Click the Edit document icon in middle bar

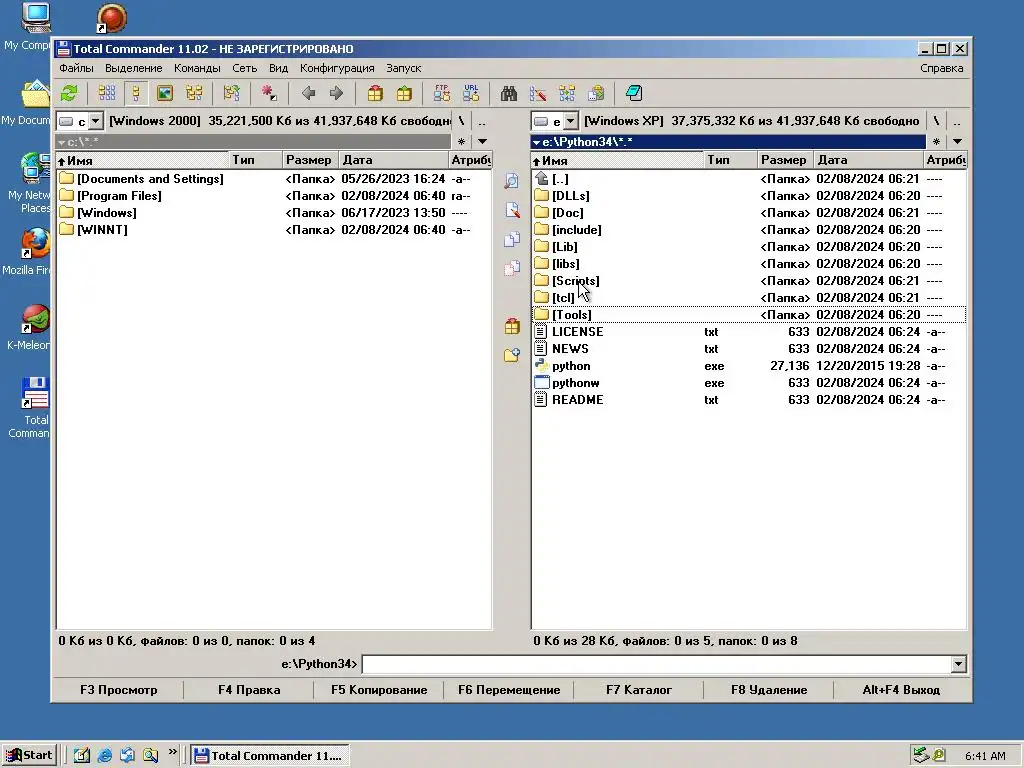coord(512,210)
